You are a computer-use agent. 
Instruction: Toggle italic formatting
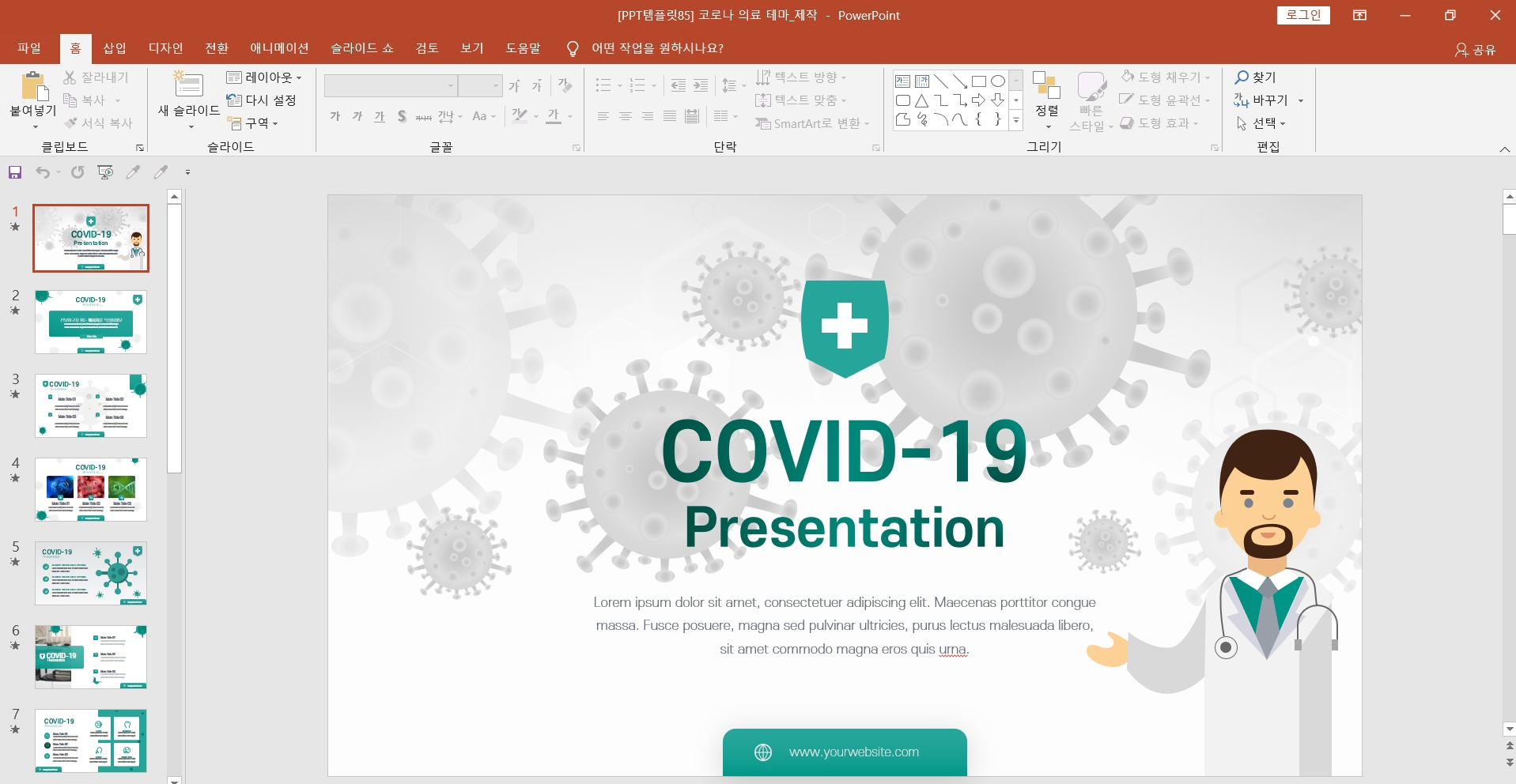[357, 116]
